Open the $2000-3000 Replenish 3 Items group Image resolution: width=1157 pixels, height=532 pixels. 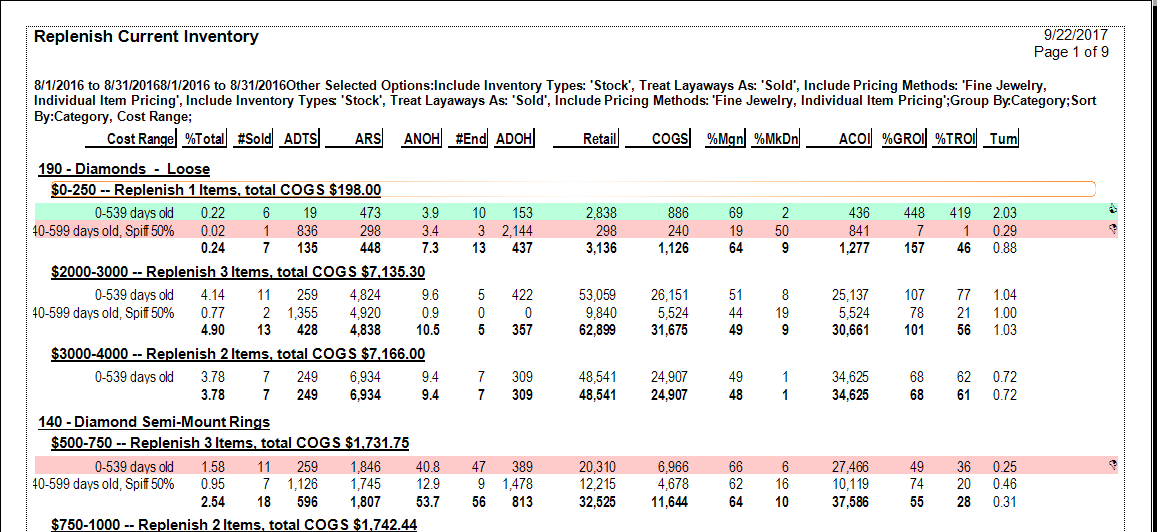240,272
